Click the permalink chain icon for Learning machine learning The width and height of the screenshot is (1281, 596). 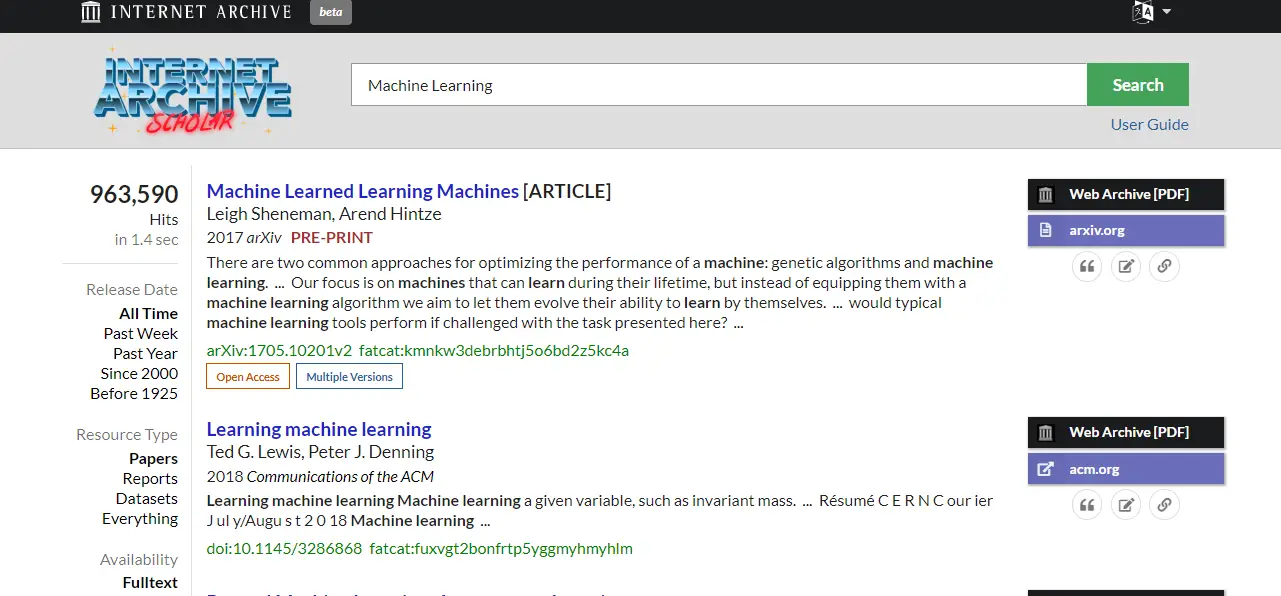(x=1164, y=505)
